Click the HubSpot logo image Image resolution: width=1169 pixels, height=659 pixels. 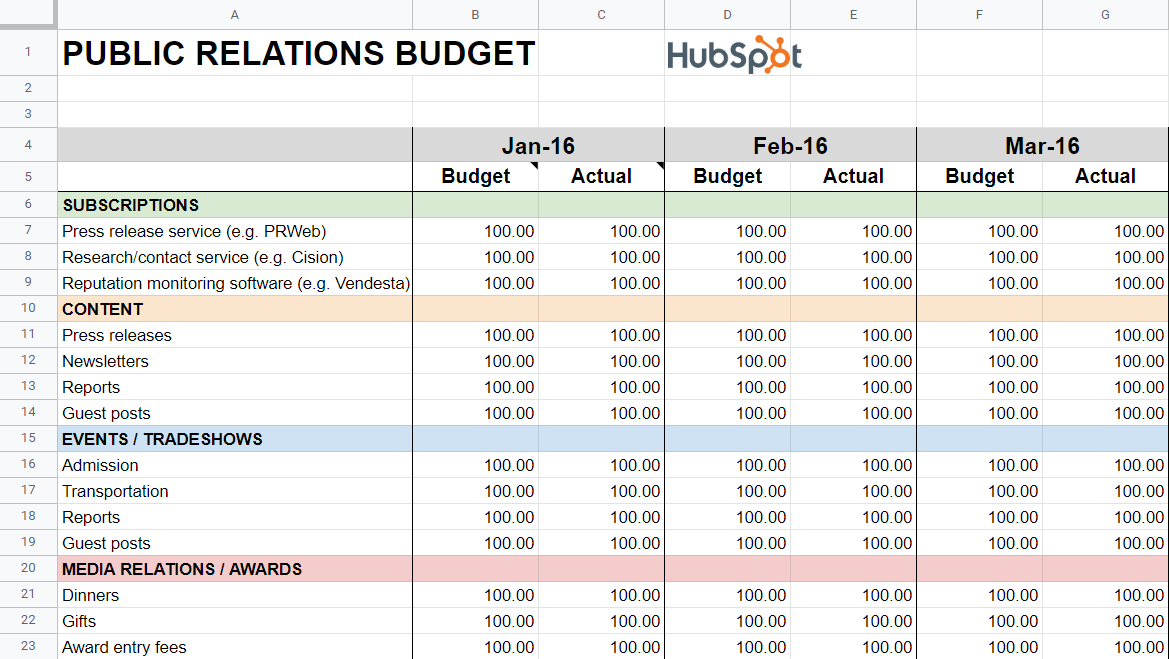734,55
